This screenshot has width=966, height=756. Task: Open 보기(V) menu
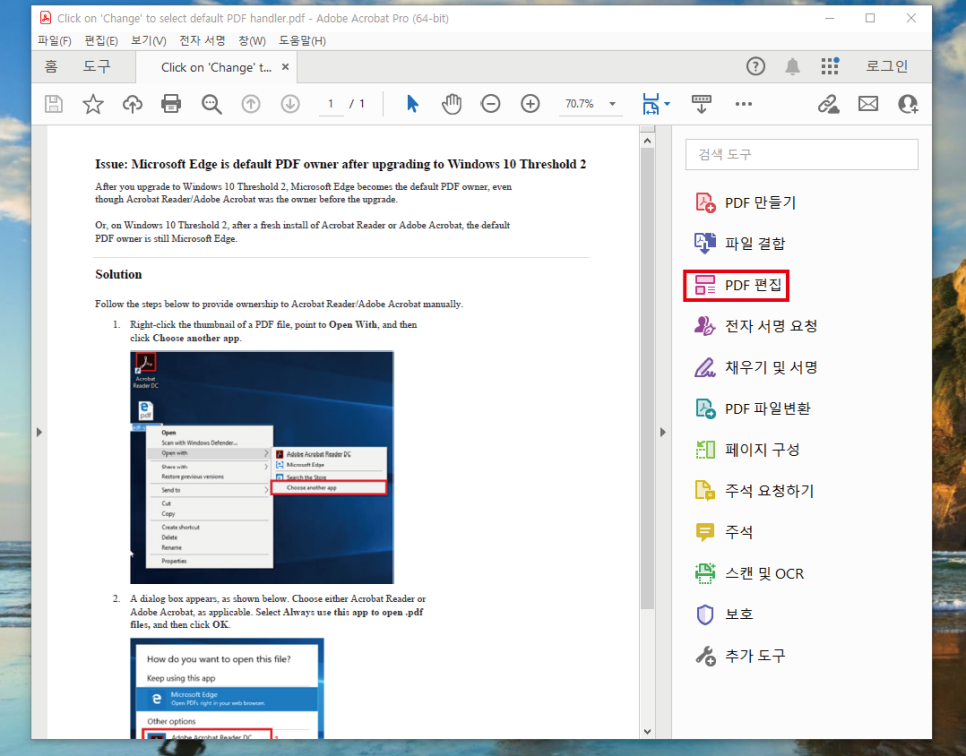[148, 41]
